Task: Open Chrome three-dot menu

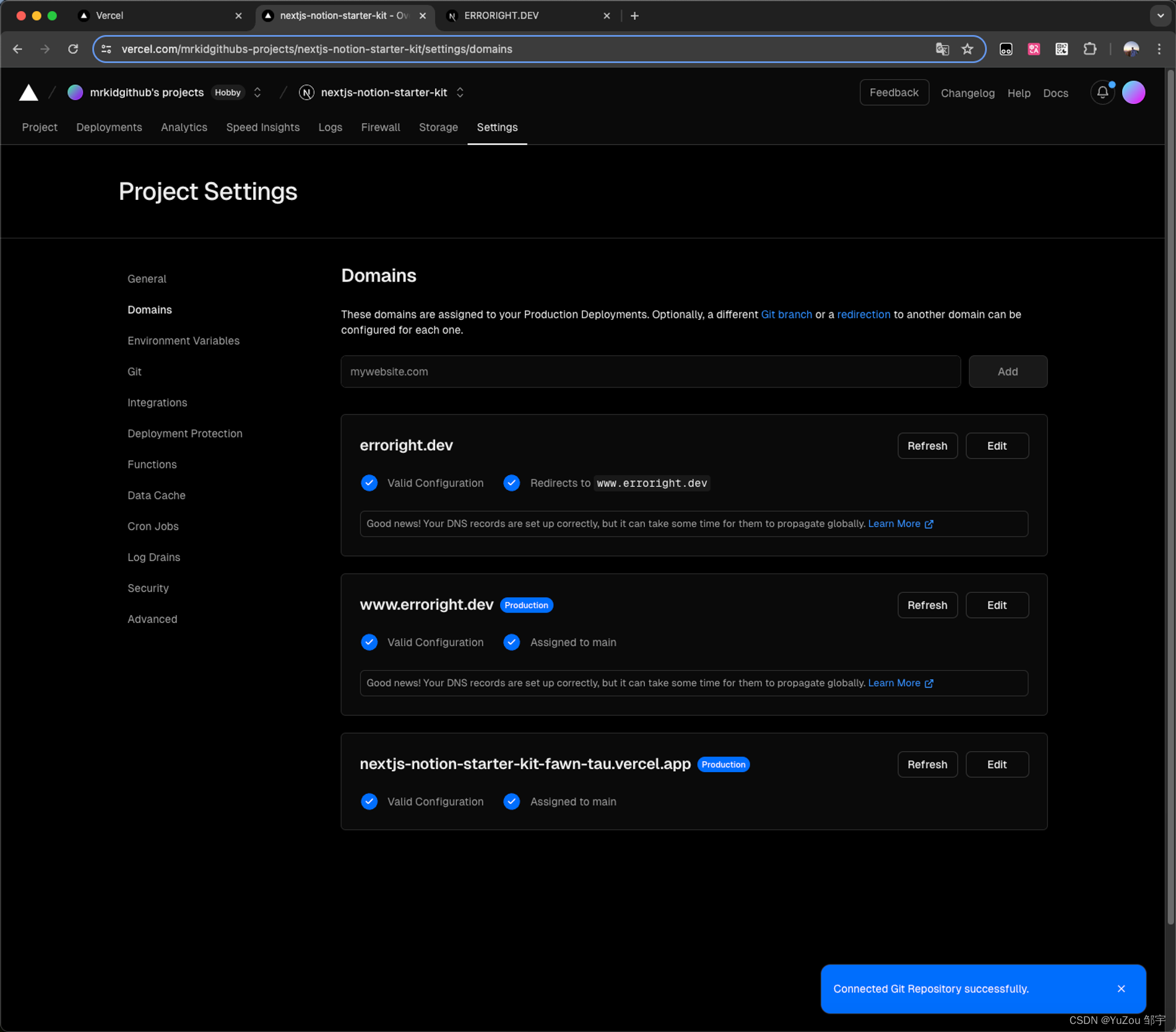Action: pos(1159,49)
